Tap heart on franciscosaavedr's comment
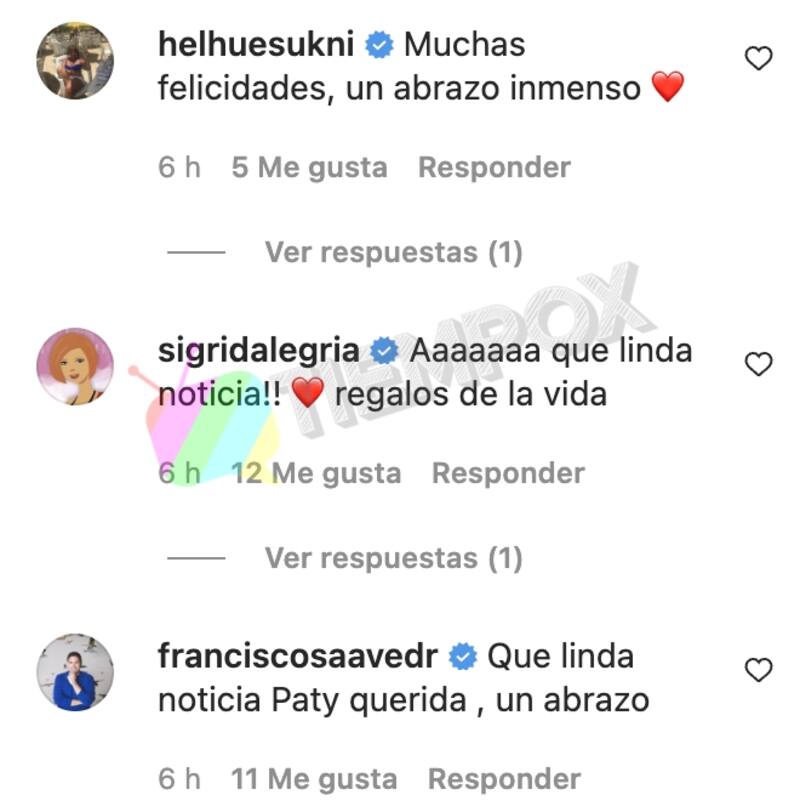The height and width of the screenshot is (812, 800). pyautogui.click(x=759, y=670)
